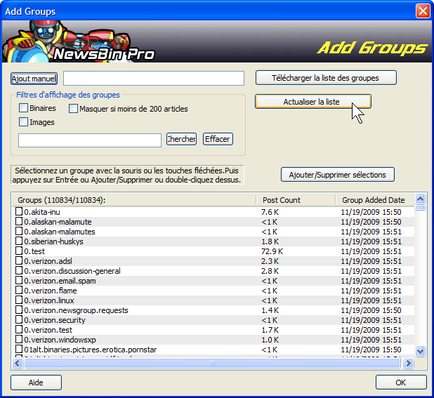Check the 0.verizon.email.spam checkbox
This screenshot has height=398, width=434.
click(x=19, y=280)
